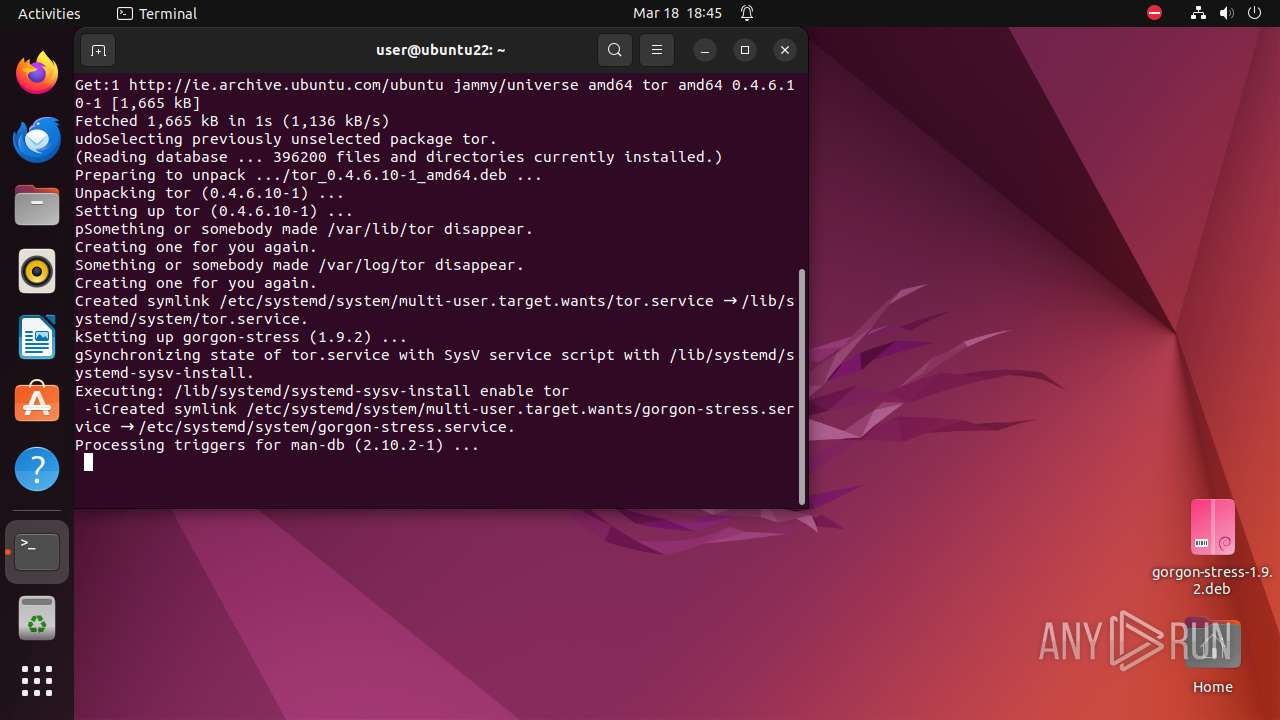Open the Help icon in dock
Image resolution: width=1280 pixels, height=720 pixels.
(37, 469)
